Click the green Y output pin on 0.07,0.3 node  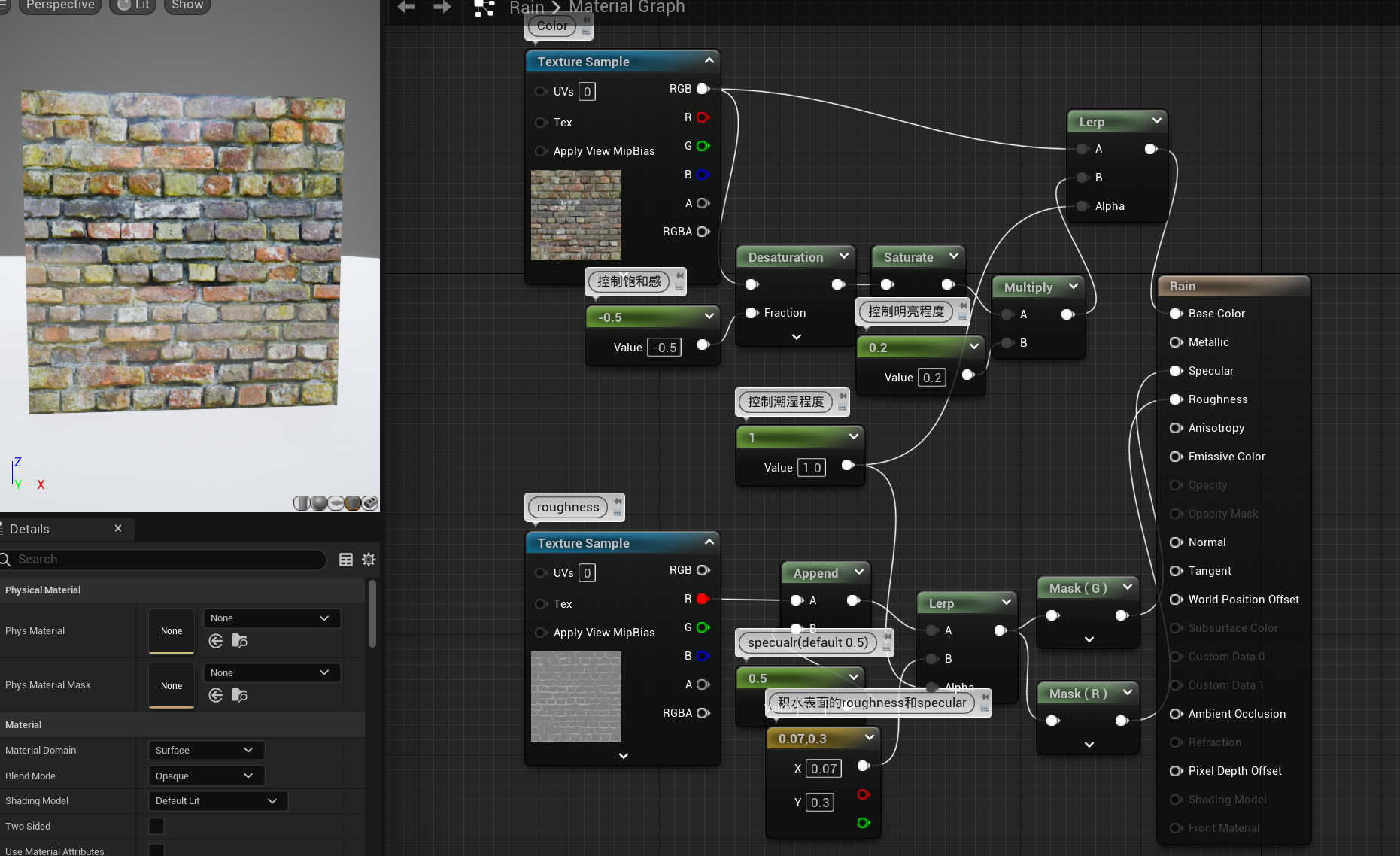(x=864, y=823)
